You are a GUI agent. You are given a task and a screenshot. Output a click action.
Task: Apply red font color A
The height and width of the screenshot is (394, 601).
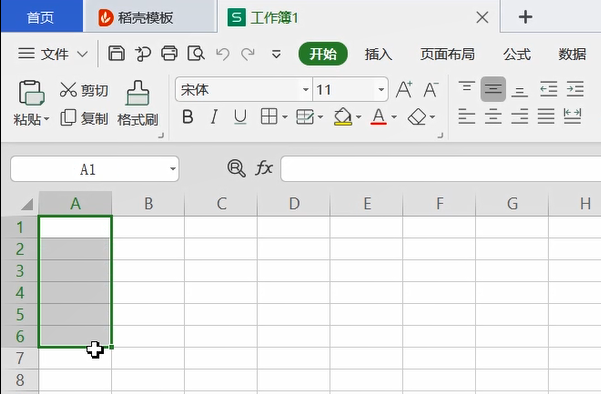pyautogui.click(x=379, y=117)
